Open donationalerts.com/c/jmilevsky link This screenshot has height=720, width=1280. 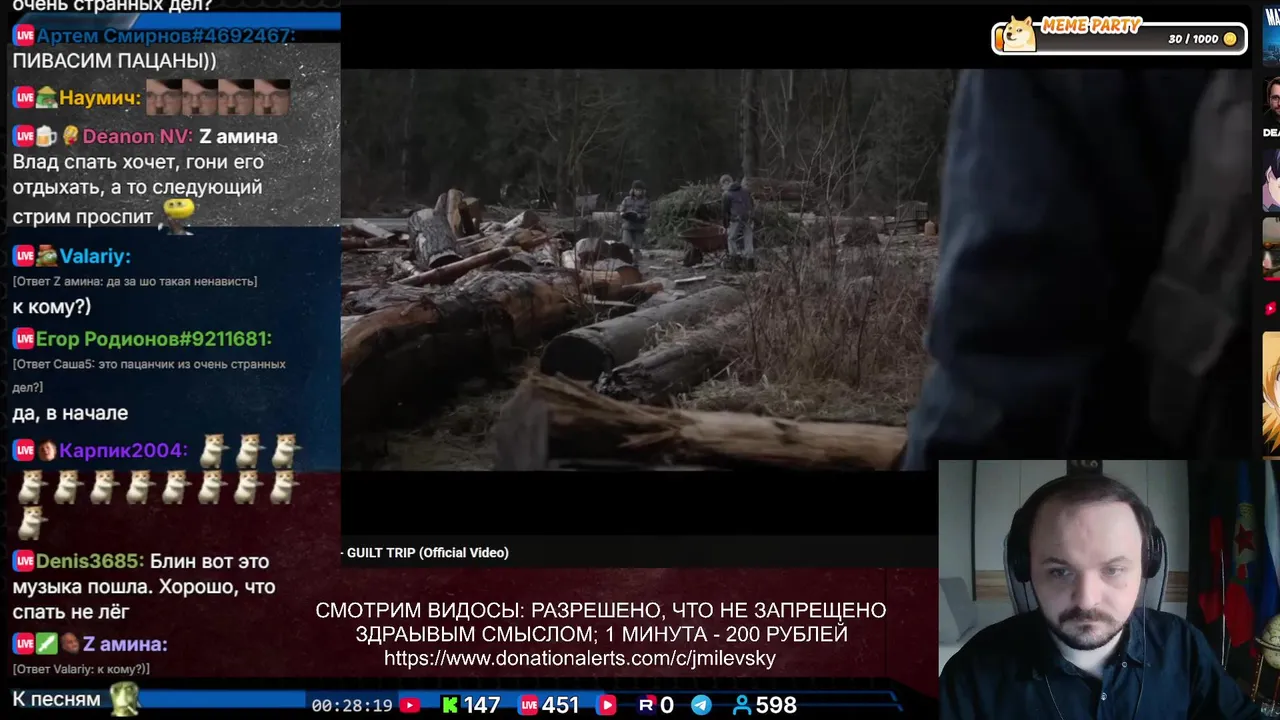point(580,658)
